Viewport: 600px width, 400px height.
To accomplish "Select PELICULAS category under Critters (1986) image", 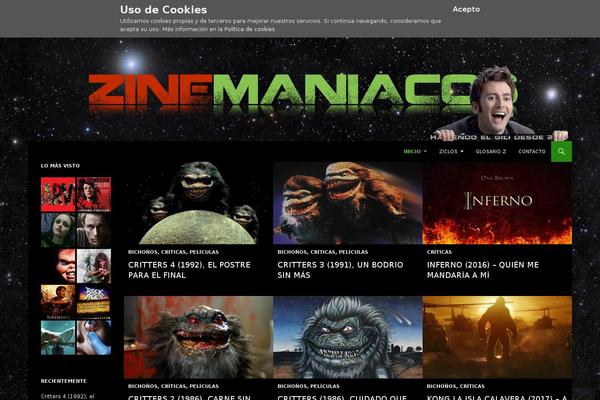I will pyautogui.click(x=324, y=386).
